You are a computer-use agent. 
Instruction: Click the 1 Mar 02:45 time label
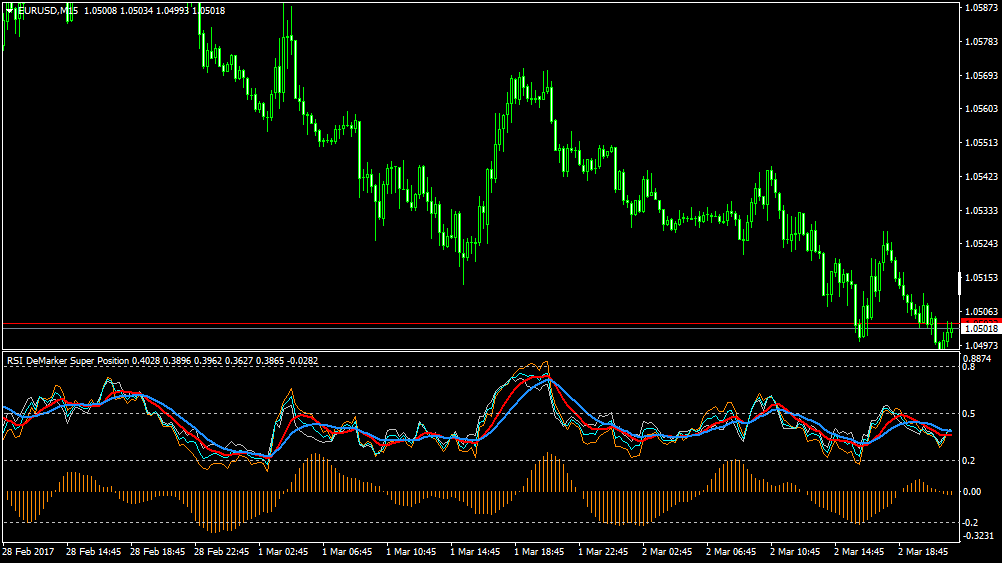(x=283, y=551)
